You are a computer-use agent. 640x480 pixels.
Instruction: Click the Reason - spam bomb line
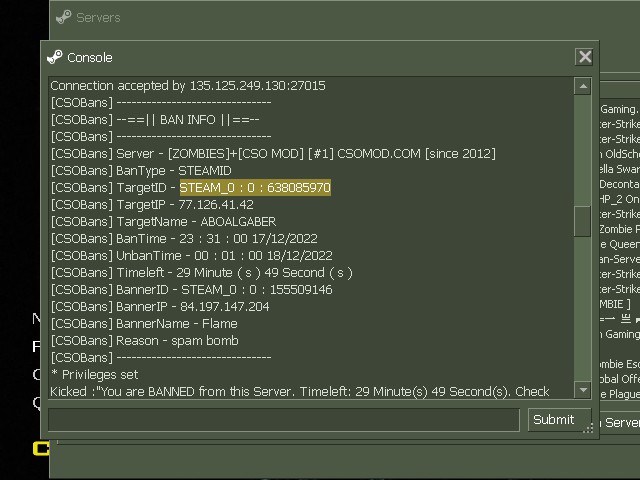pyautogui.click(x=144, y=340)
